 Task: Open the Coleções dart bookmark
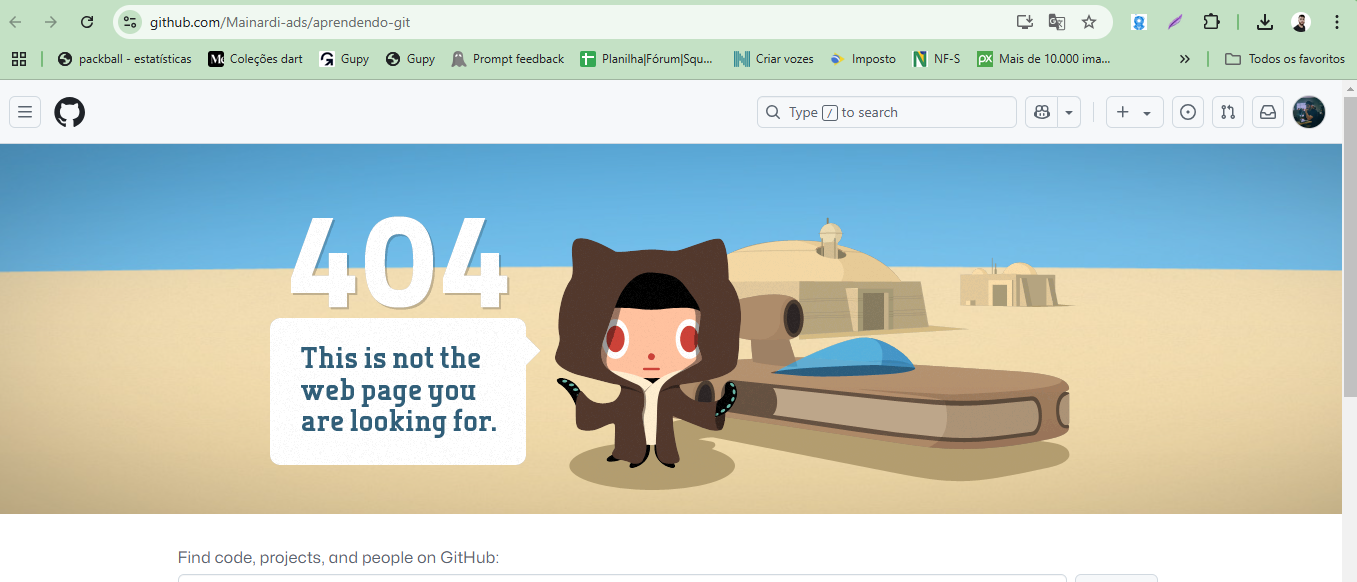(x=255, y=59)
